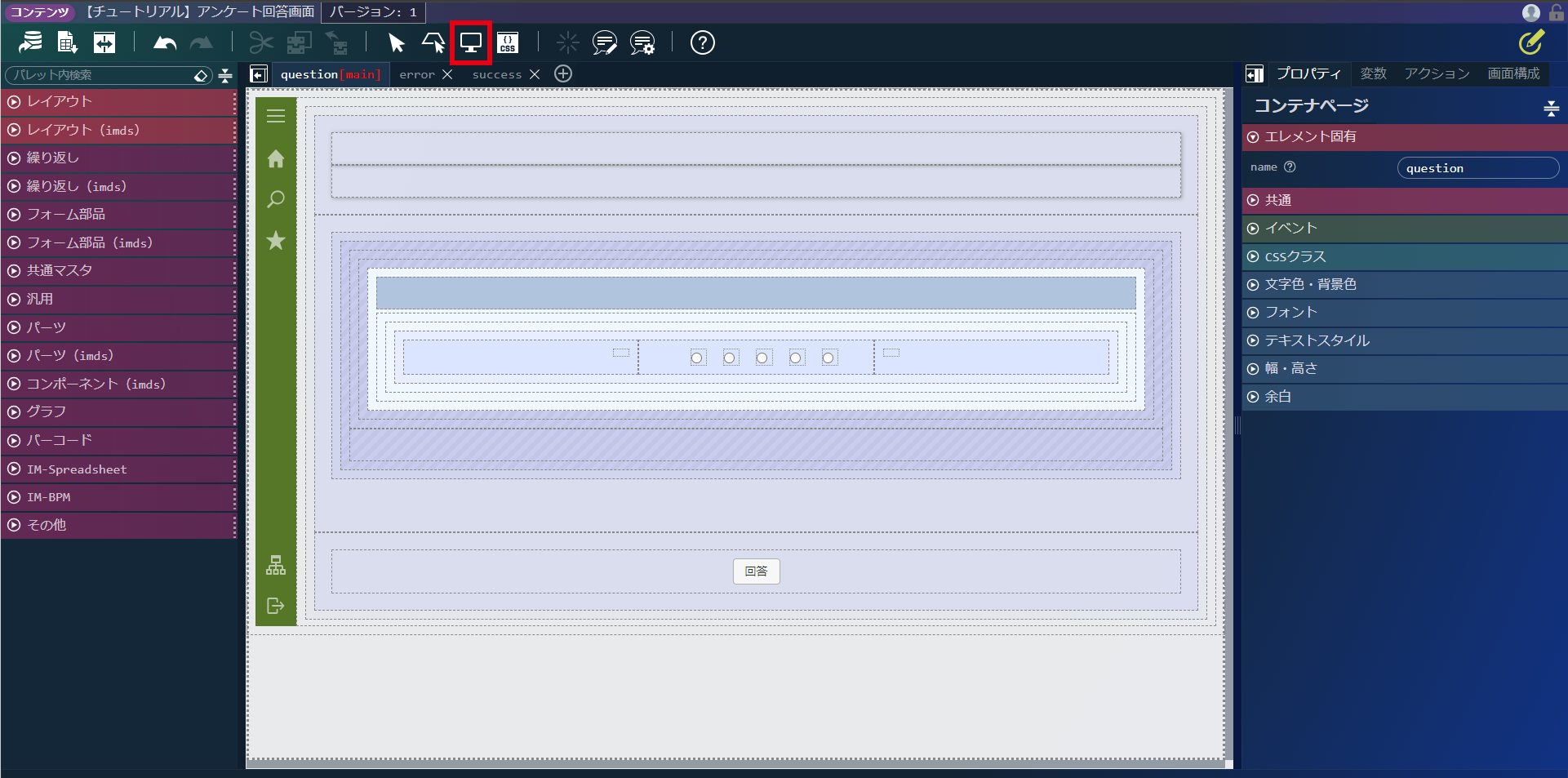1568x778 pixels.
Task: Select the arrow pointer tool
Action: tap(397, 42)
